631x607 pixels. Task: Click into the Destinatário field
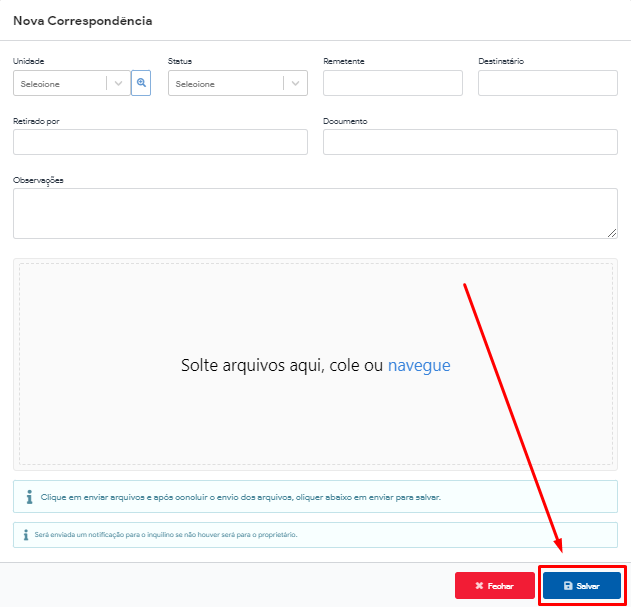[x=548, y=83]
